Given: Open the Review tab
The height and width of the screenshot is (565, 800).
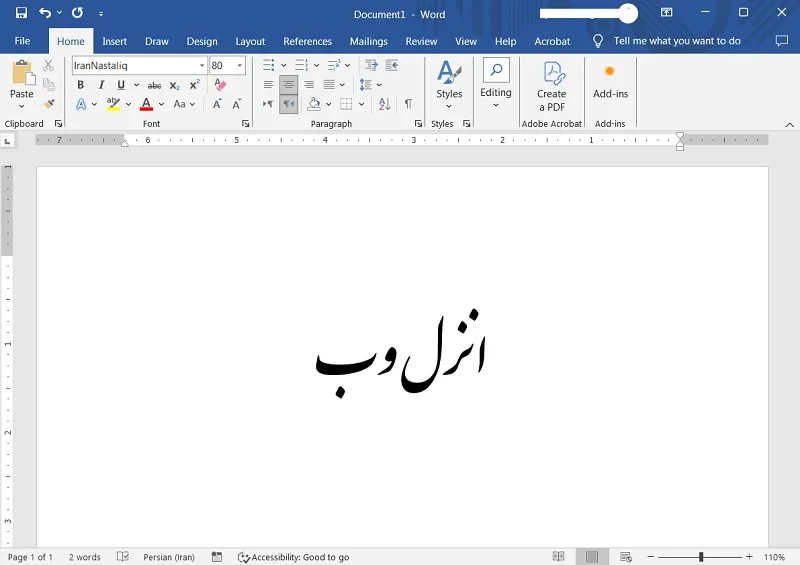Looking at the screenshot, I should (421, 41).
